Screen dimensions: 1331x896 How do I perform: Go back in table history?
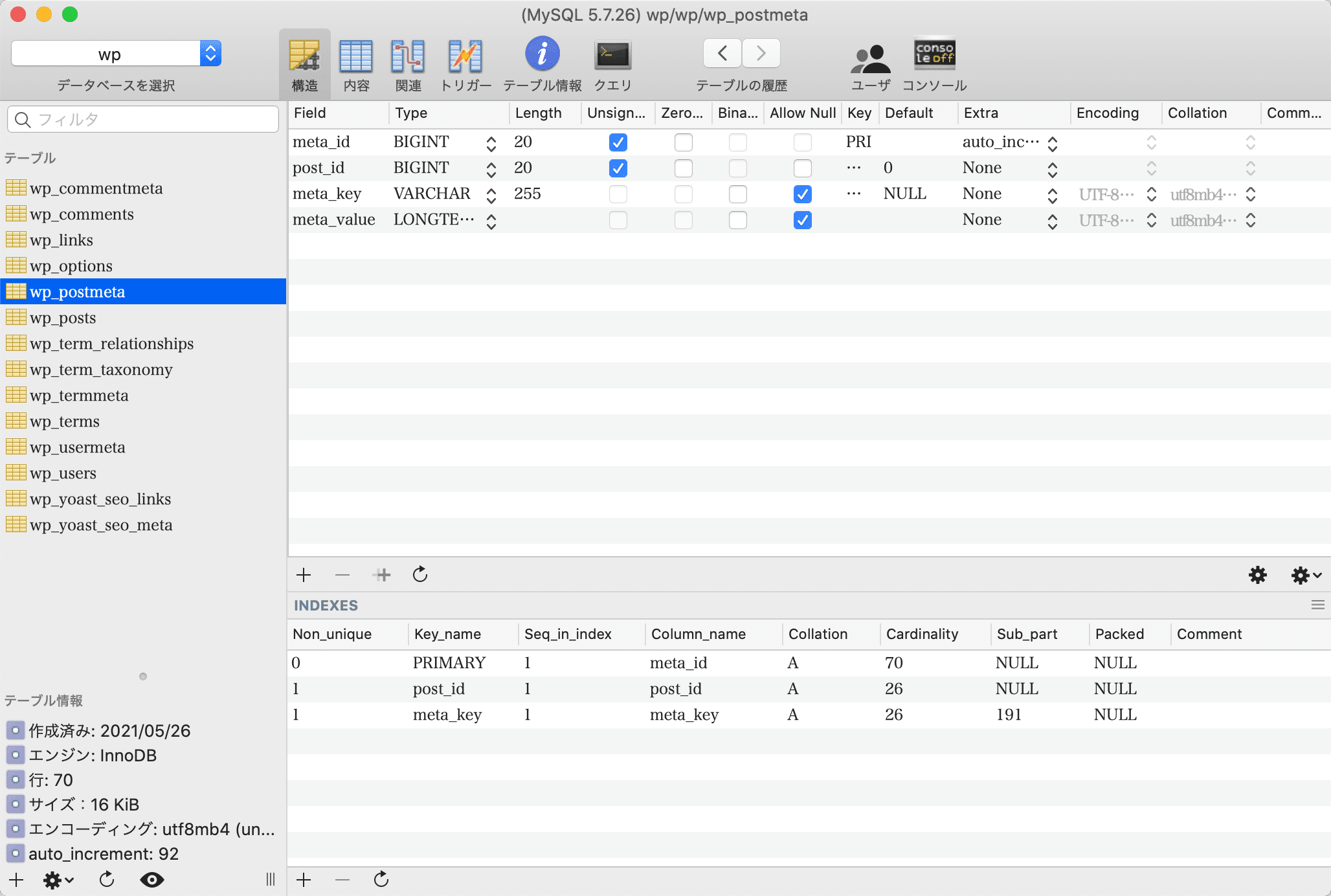(722, 53)
